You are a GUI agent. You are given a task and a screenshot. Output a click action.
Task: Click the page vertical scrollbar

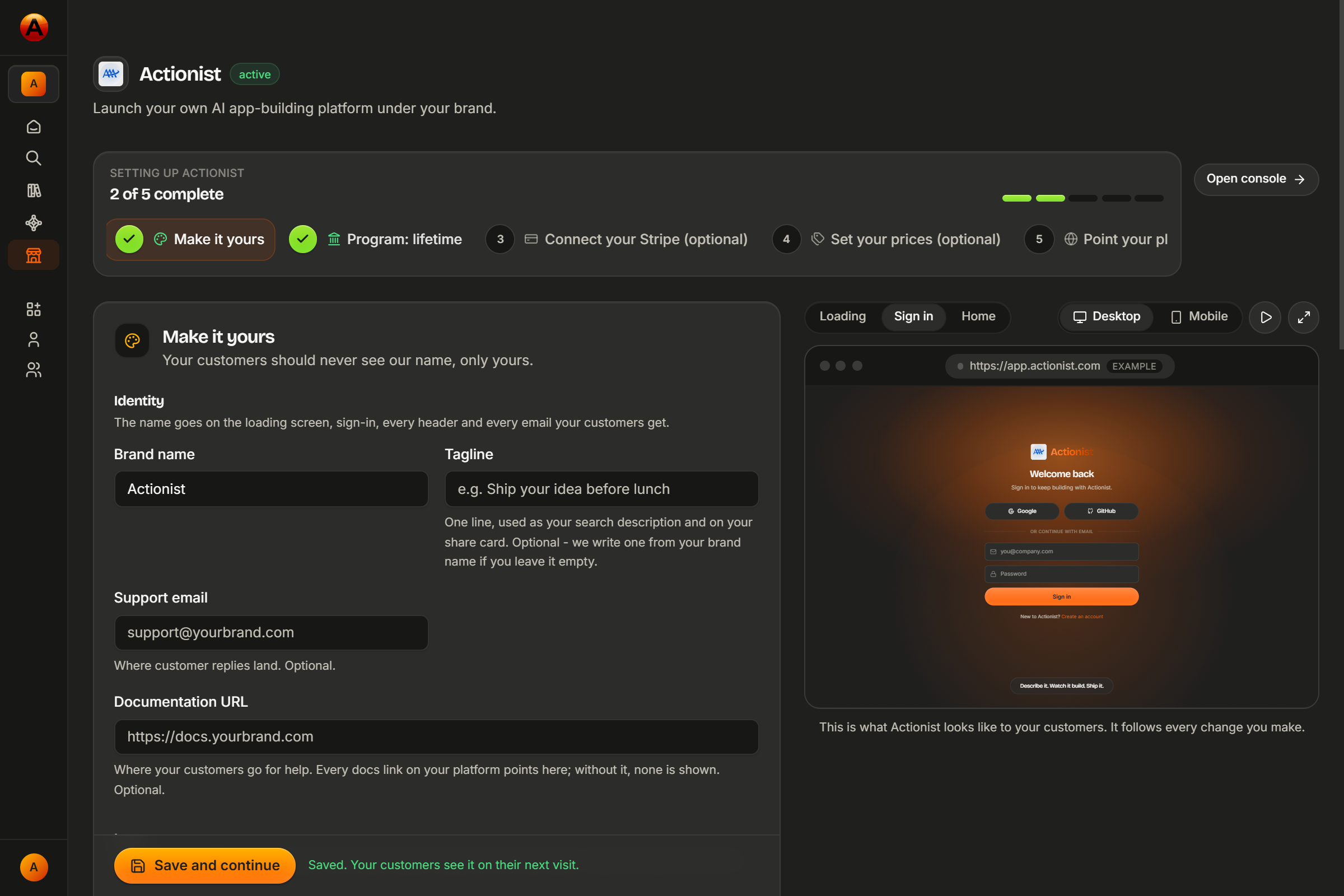click(1341, 174)
